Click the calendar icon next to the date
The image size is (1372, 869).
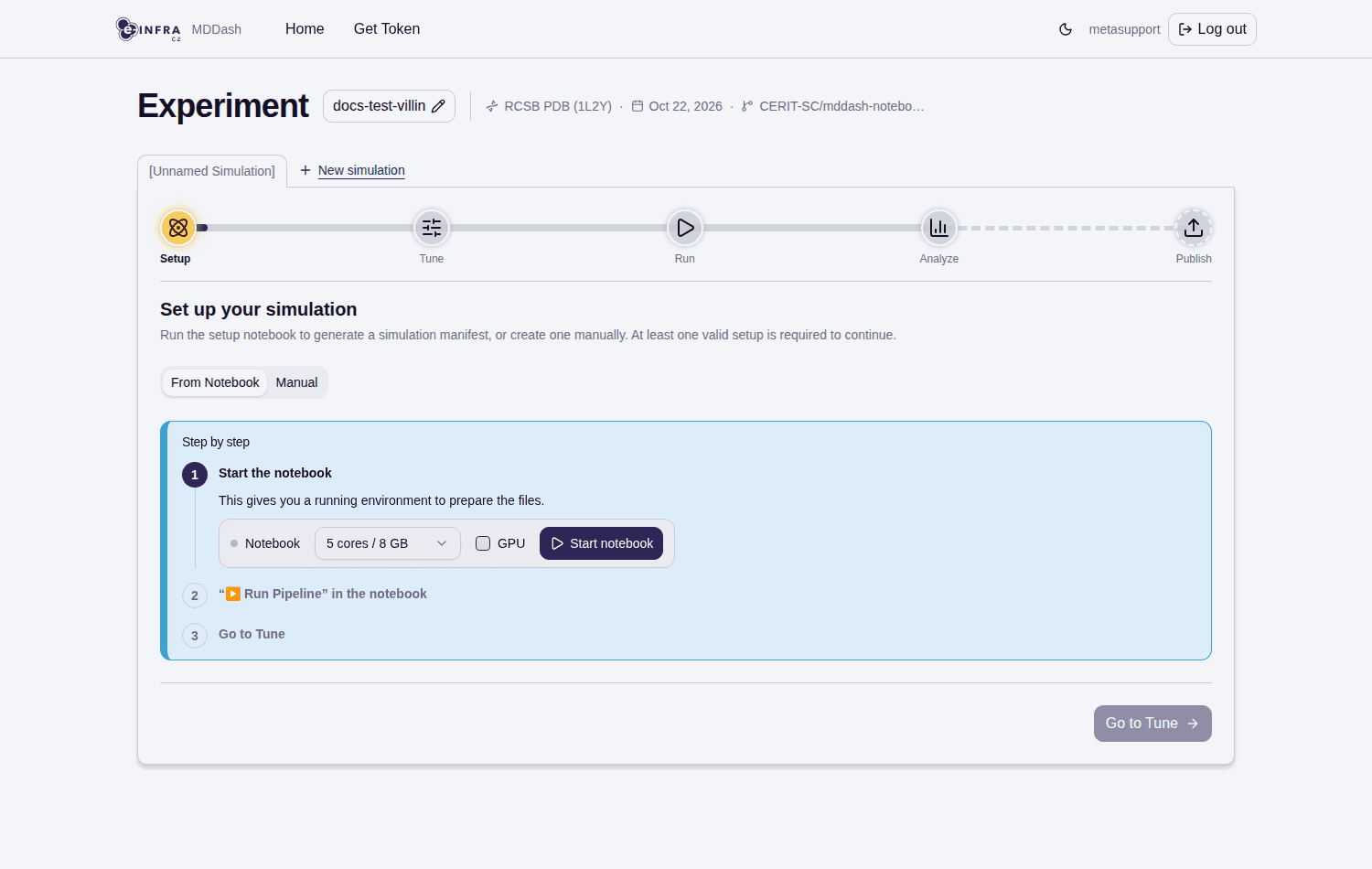point(638,106)
